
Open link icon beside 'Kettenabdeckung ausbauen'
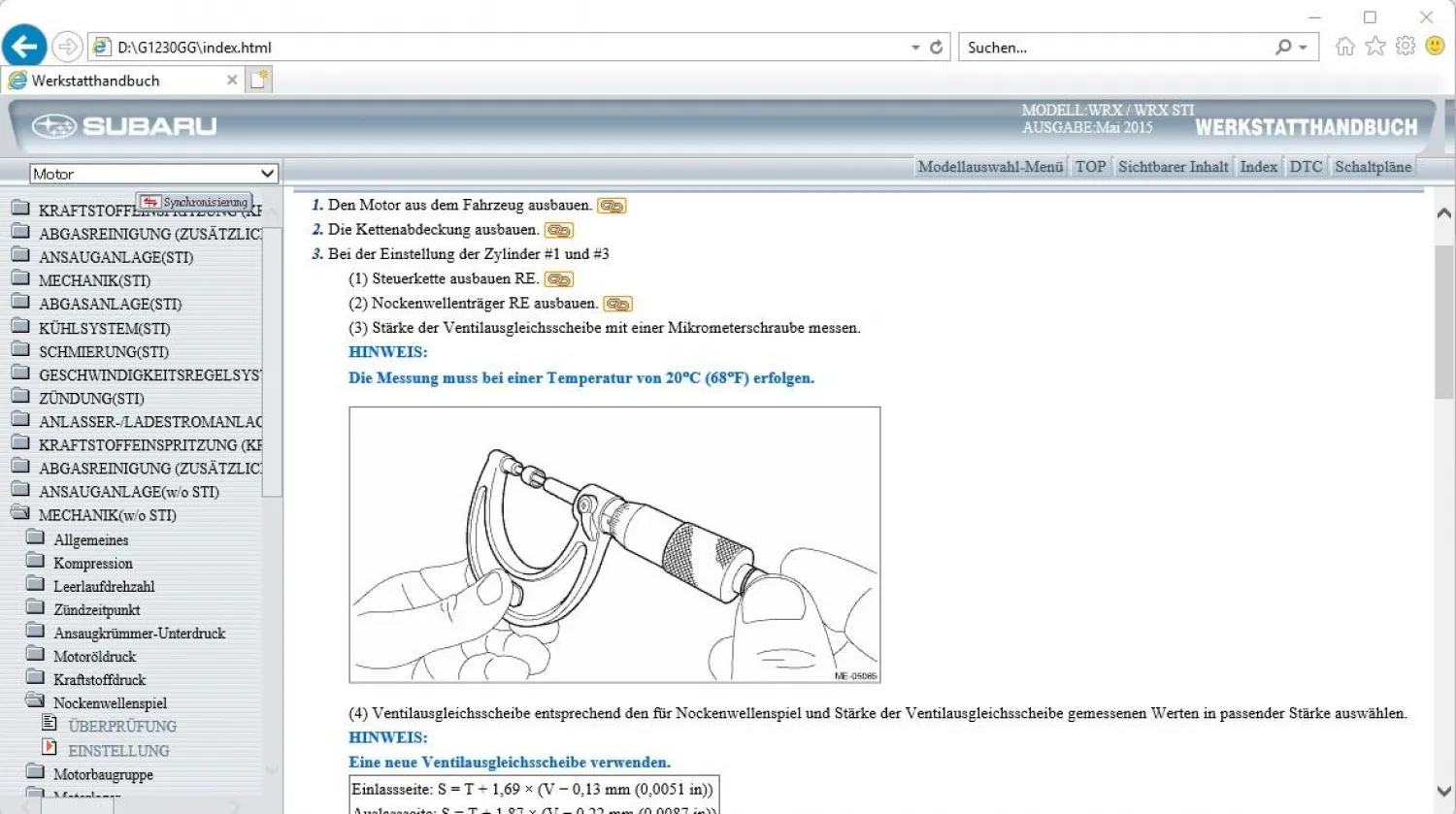coord(559,230)
